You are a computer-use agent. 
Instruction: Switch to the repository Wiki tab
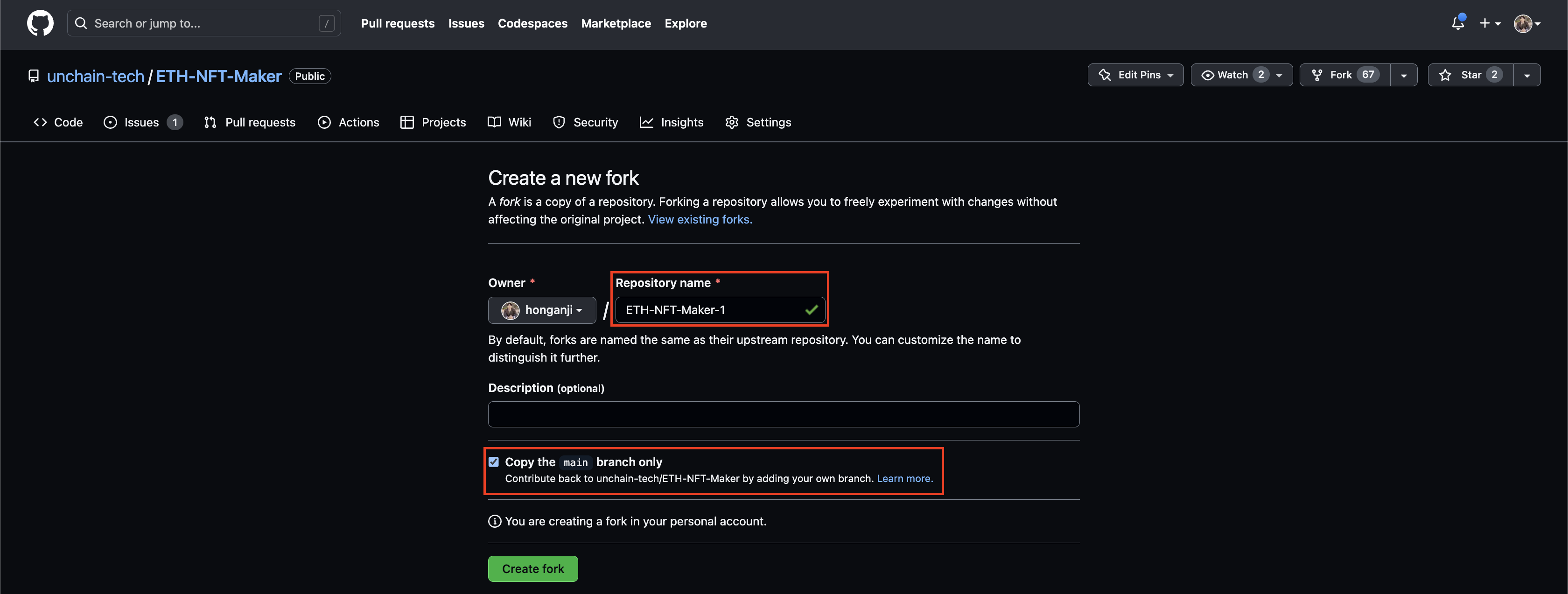coord(510,122)
